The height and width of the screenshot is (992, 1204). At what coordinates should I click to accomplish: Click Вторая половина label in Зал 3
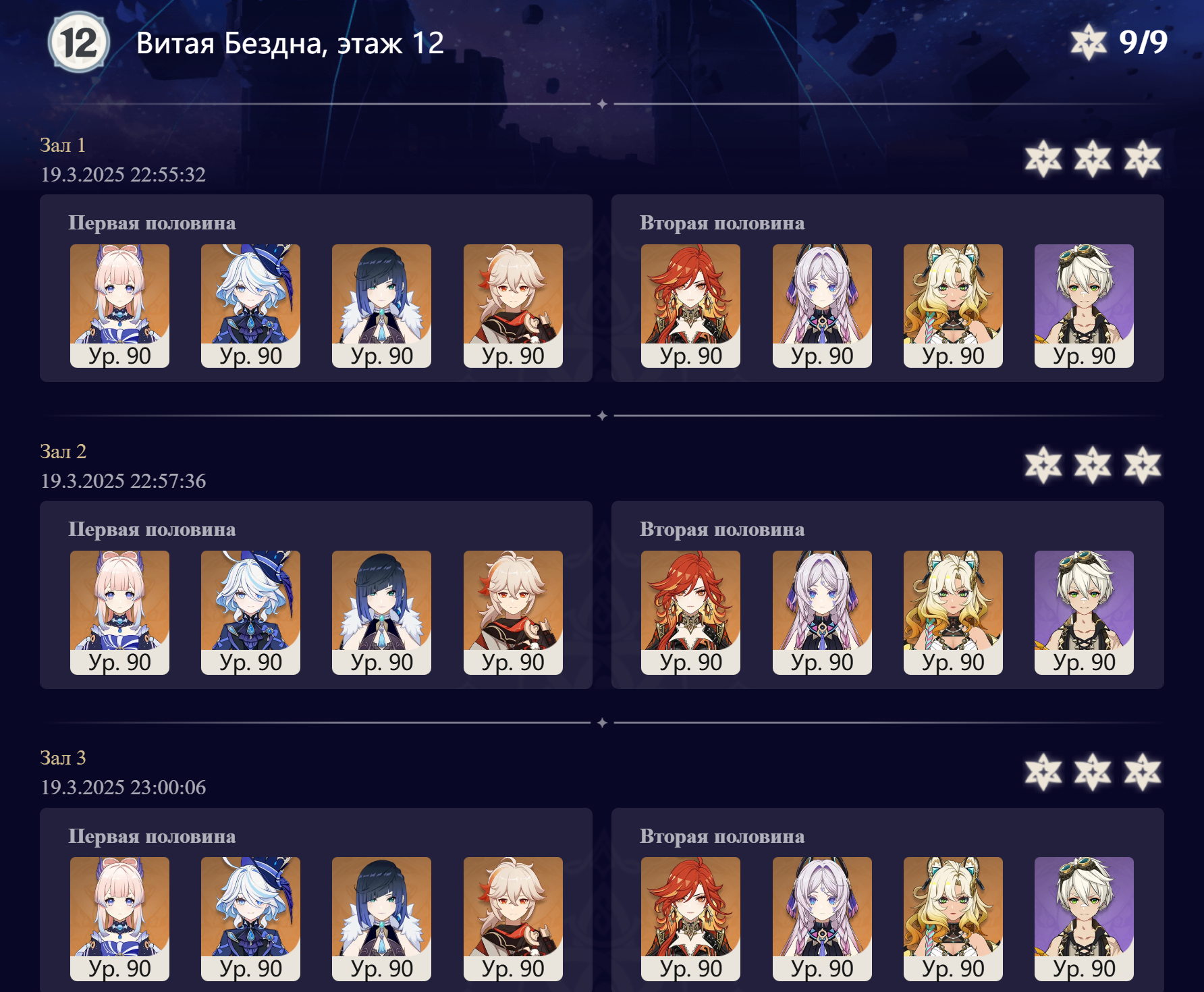[x=722, y=836]
